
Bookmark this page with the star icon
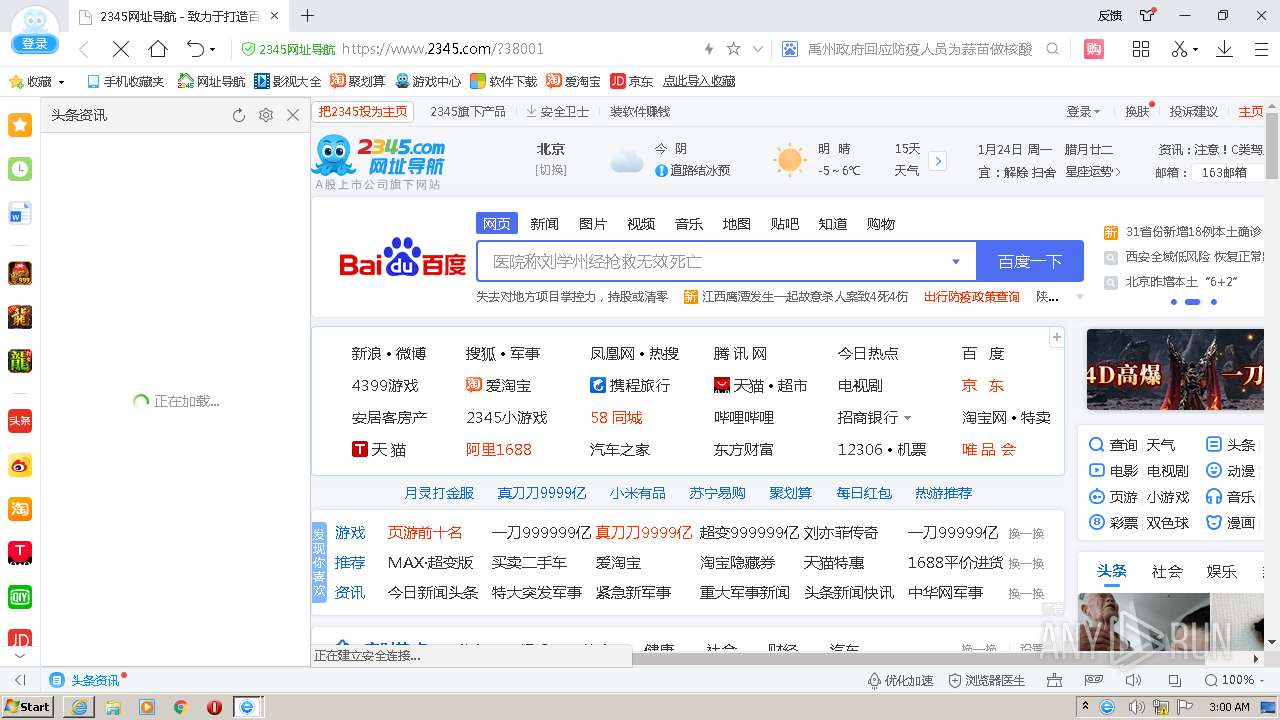pyautogui.click(x=733, y=49)
